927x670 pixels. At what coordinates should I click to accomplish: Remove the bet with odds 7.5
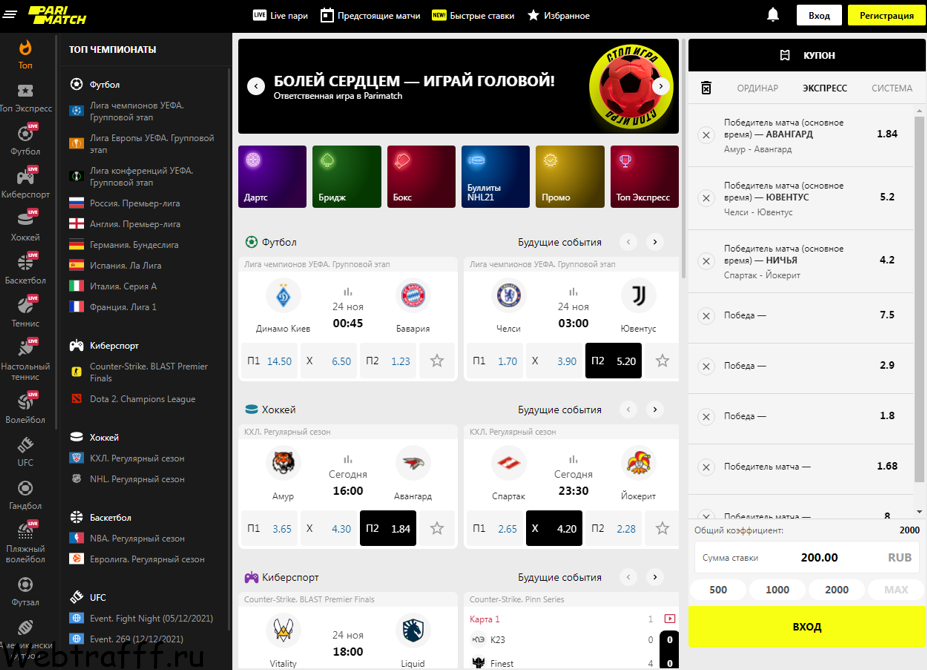click(706, 316)
